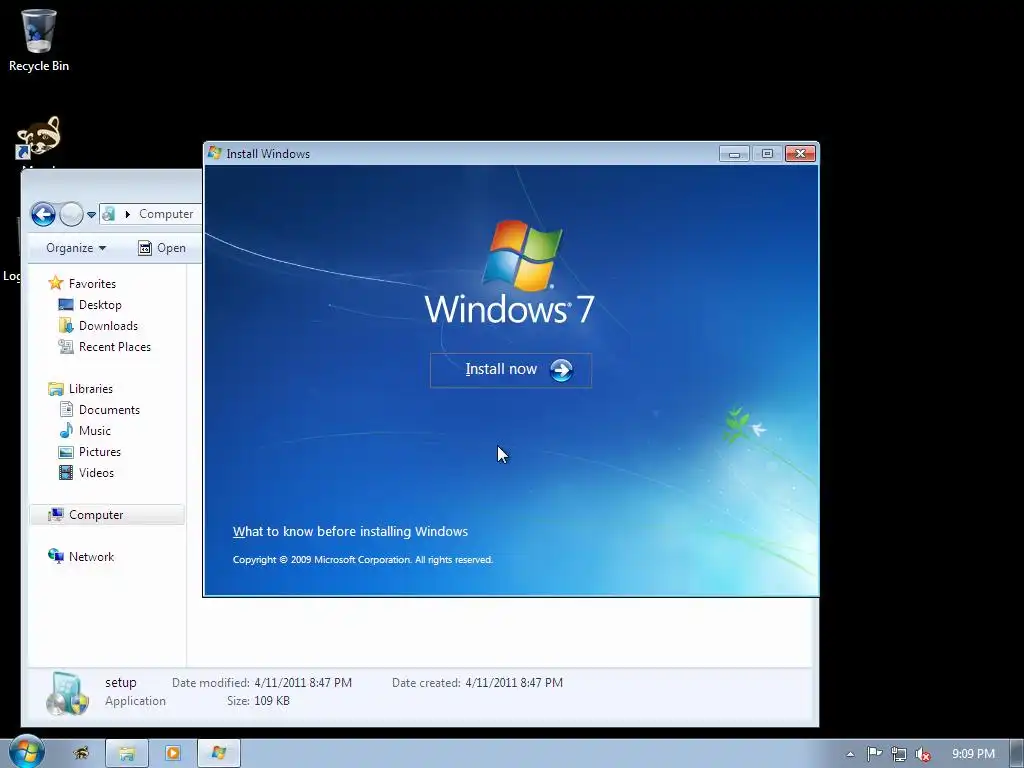Click the setup file name in details pane

click(x=121, y=682)
